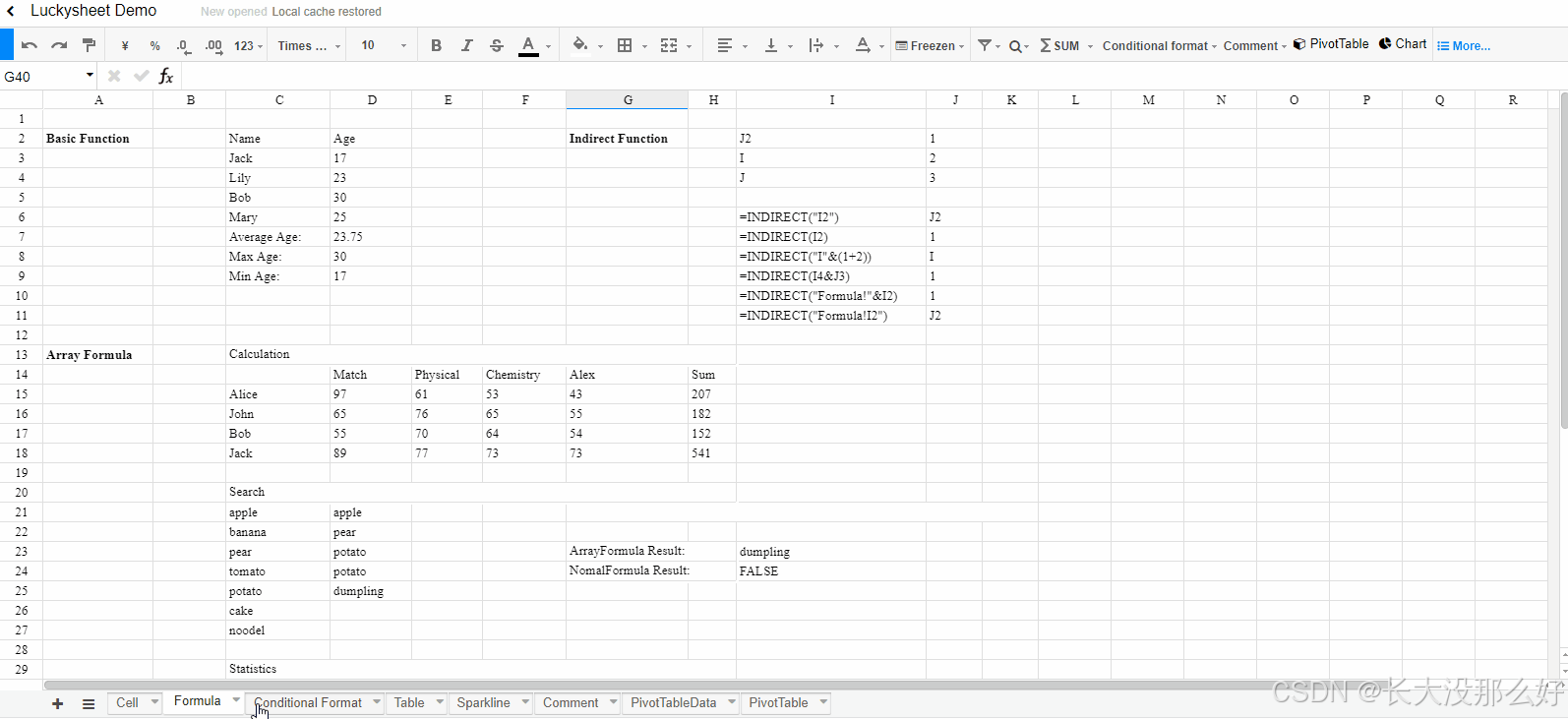This screenshot has height=719, width=1568.
Task: Click cell containing =INDIRECT("I2")
Action: [x=831, y=217]
